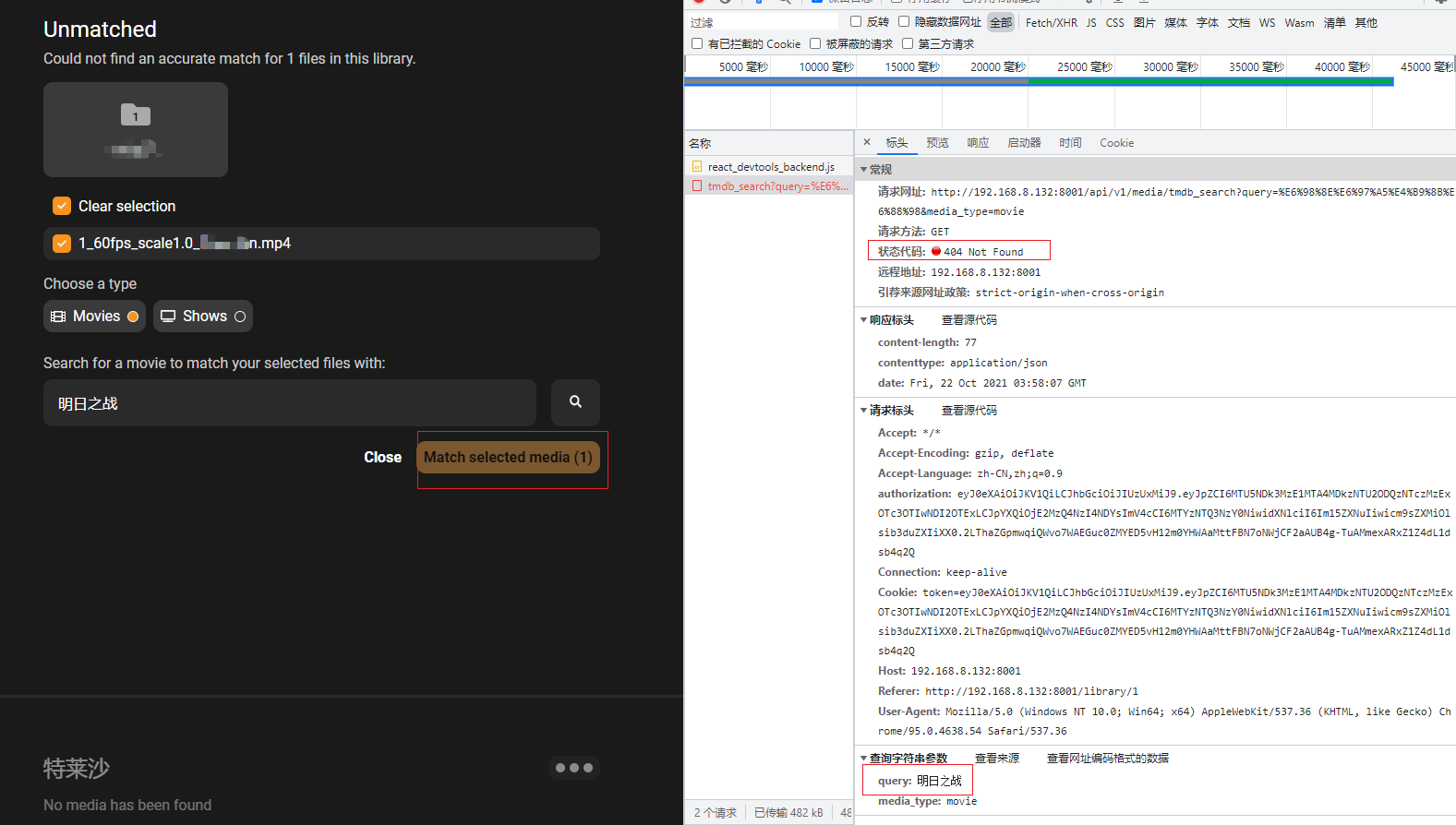Click the 名称 column header
Image resolution: width=1456 pixels, height=825 pixels.
tap(769, 143)
